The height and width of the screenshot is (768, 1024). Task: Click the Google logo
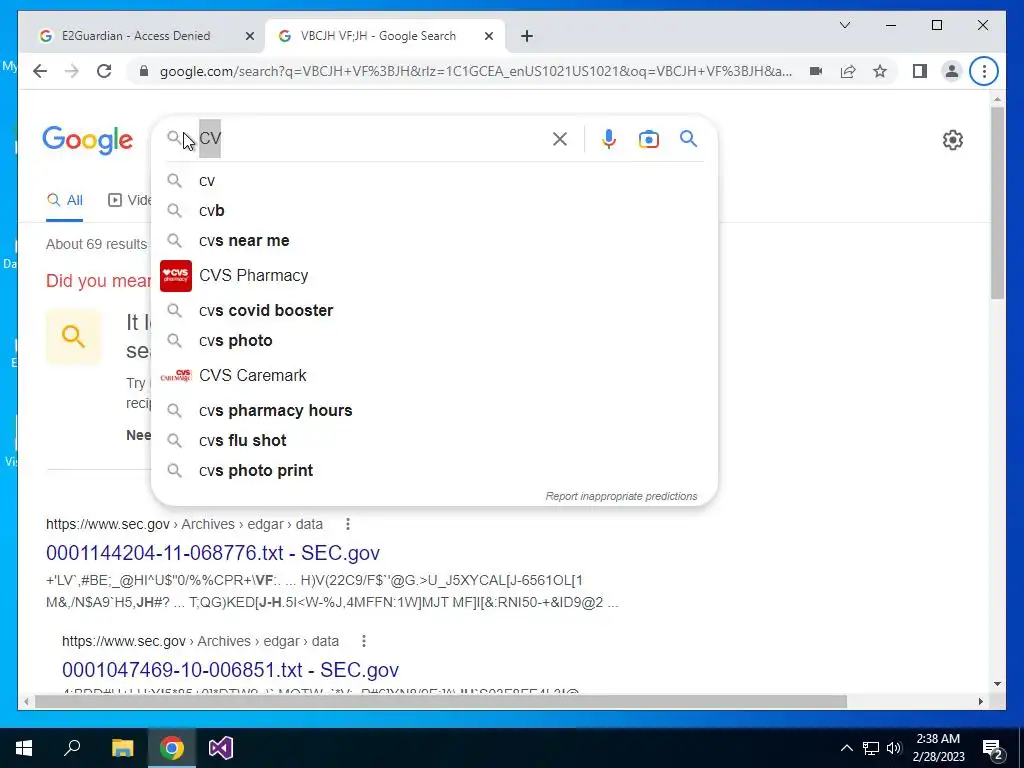[88, 140]
